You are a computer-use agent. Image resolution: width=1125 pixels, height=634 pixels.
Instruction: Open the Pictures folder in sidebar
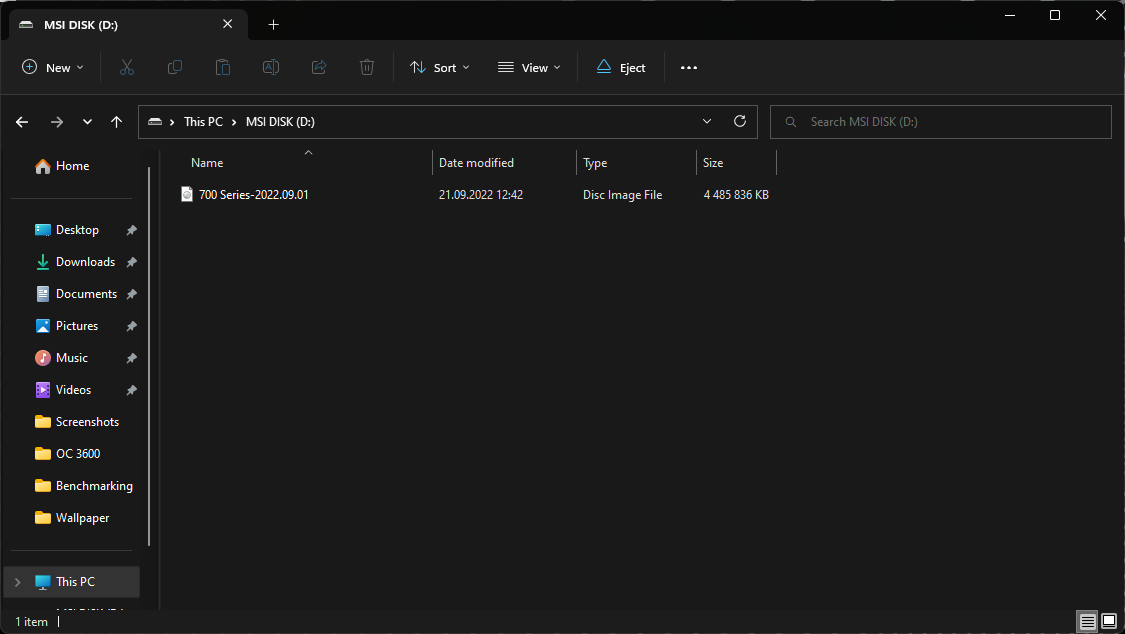click(x=75, y=325)
